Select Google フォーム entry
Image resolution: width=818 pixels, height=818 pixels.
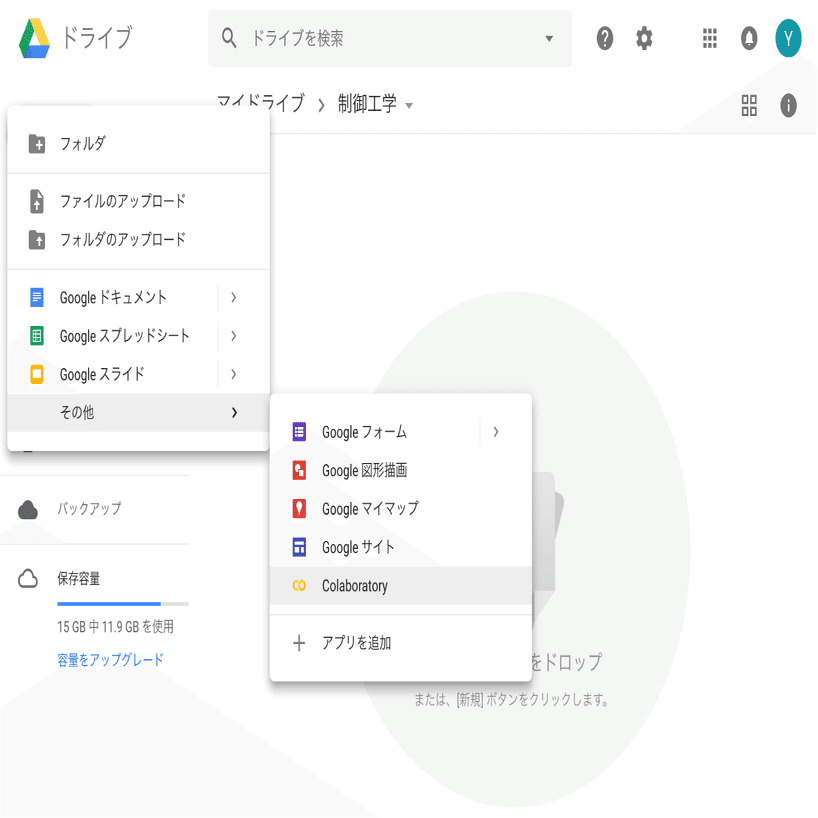click(x=375, y=432)
